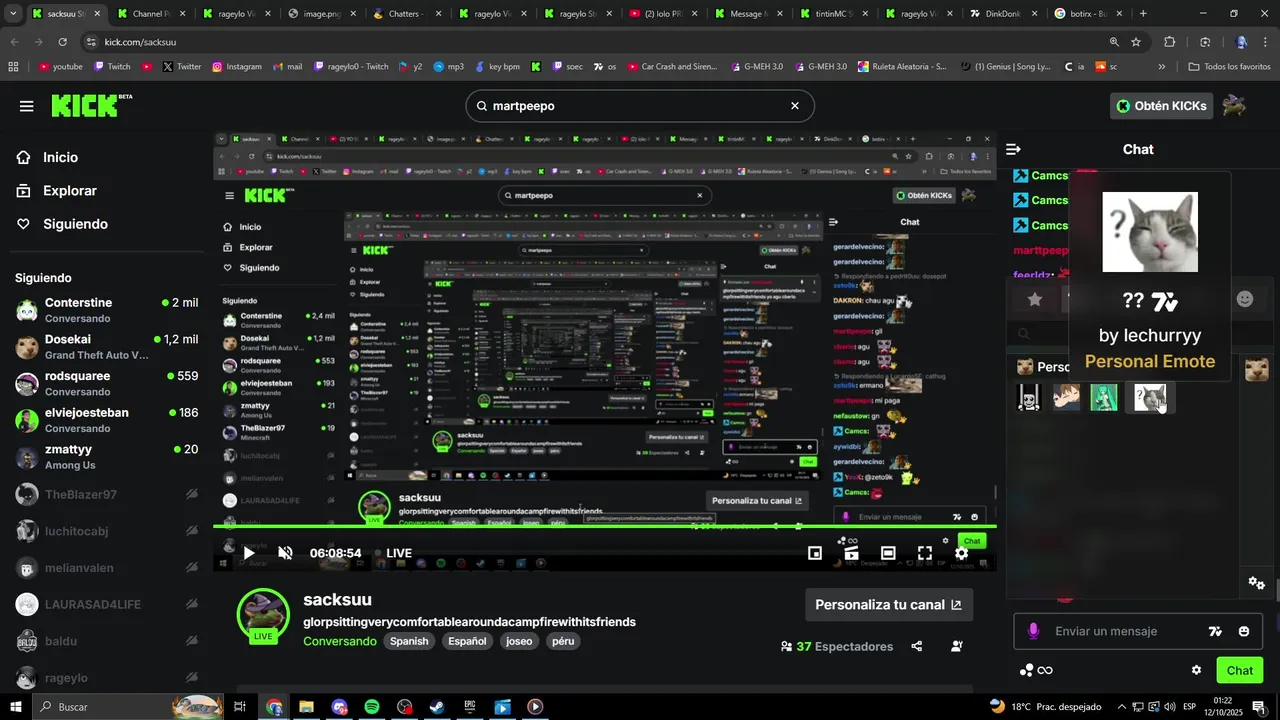Enter fullscreen video mode

(925, 553)
